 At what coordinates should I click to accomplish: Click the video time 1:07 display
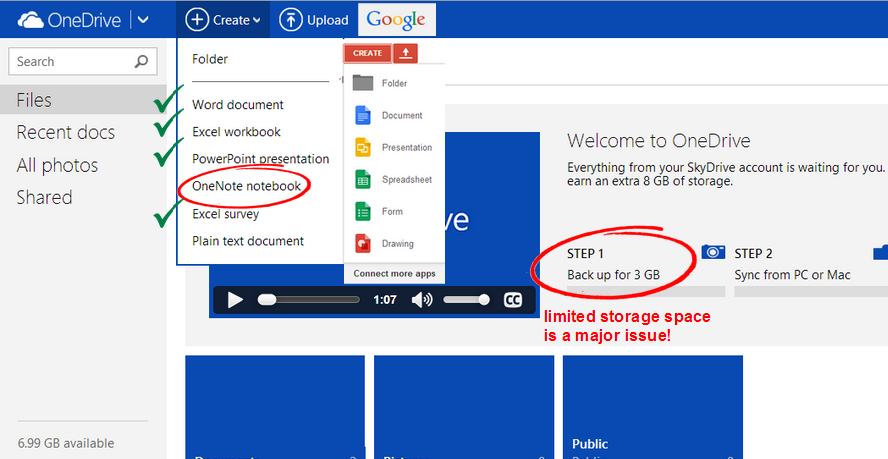[385, 300]
